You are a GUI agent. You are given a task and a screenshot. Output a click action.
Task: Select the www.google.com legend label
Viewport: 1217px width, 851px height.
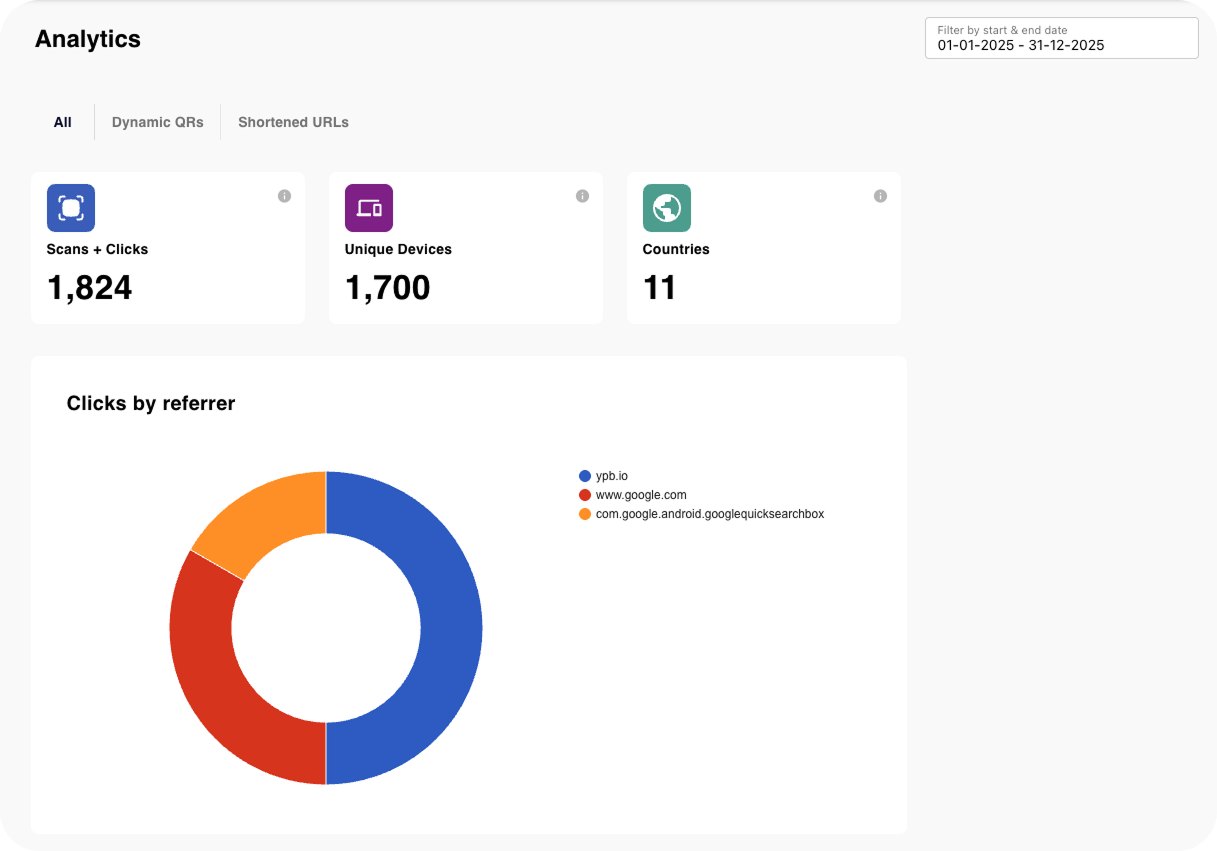pyautogui.click(x=641, y=495)
